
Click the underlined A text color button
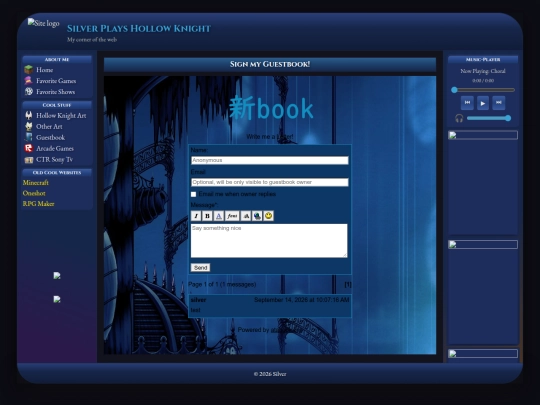[219, 216]
